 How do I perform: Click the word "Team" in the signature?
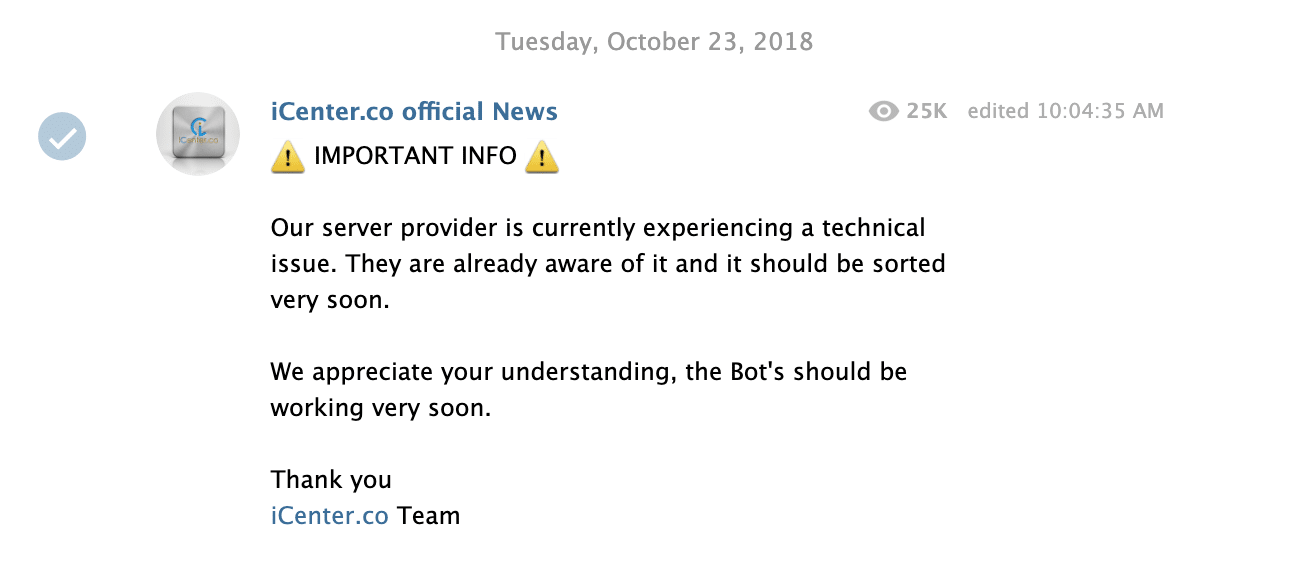pos(429,516)
